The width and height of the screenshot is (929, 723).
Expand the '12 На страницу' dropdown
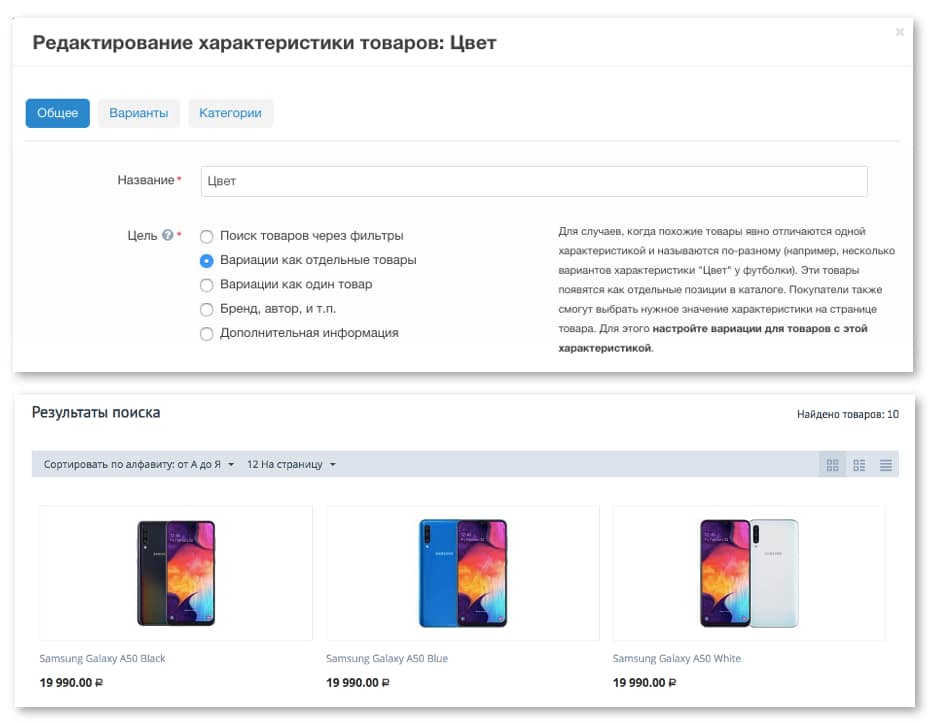pyautogui.click(x=291, y=465)
